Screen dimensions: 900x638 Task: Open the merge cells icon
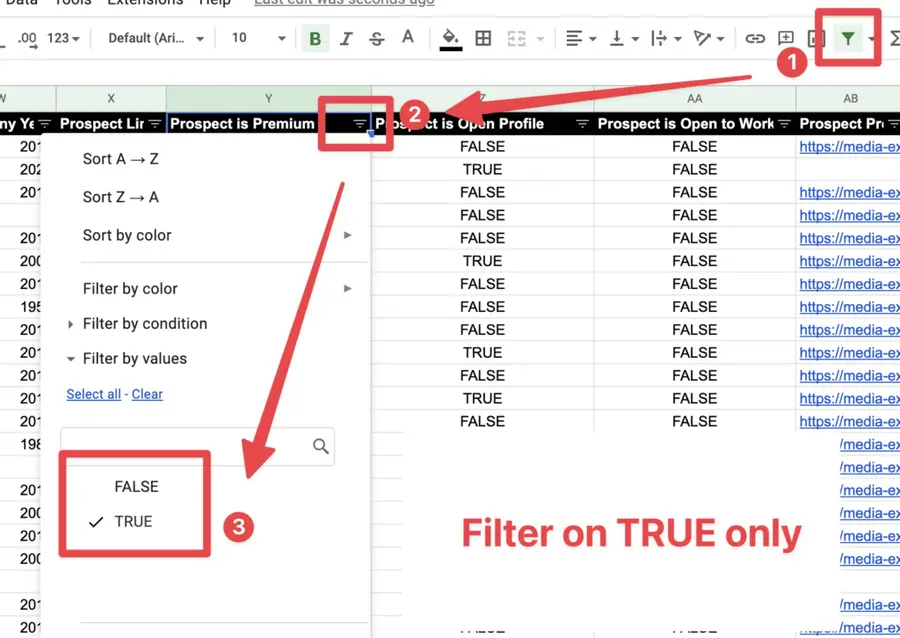515,38
